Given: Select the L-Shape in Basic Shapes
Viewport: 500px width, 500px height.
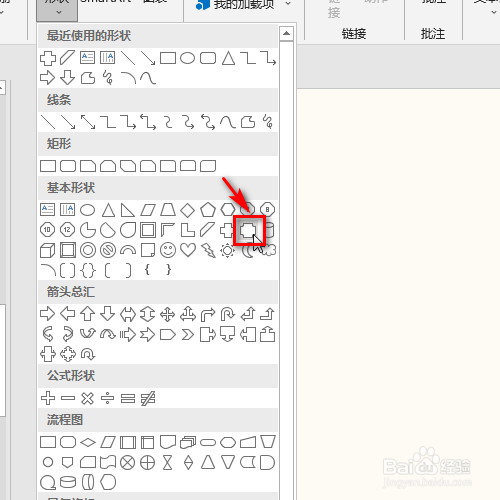Looking at the screenshot, I should 188,230.
